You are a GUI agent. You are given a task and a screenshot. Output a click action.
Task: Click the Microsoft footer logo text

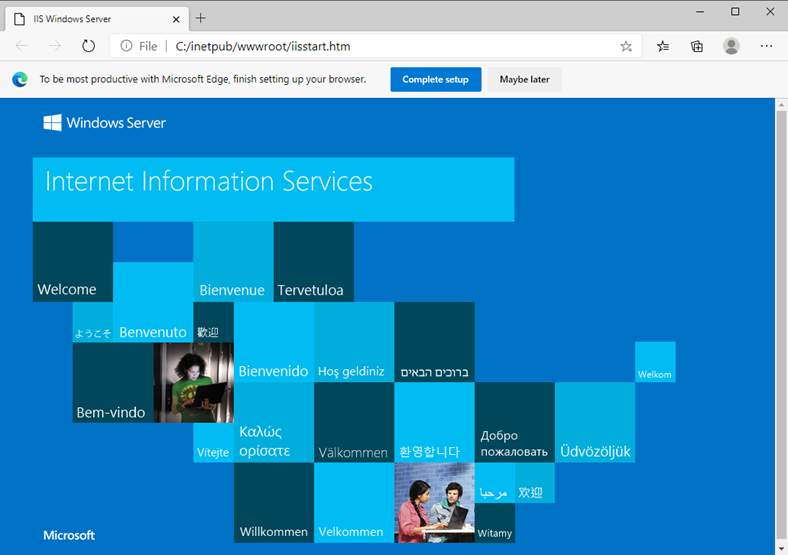(x=69, y=535)
